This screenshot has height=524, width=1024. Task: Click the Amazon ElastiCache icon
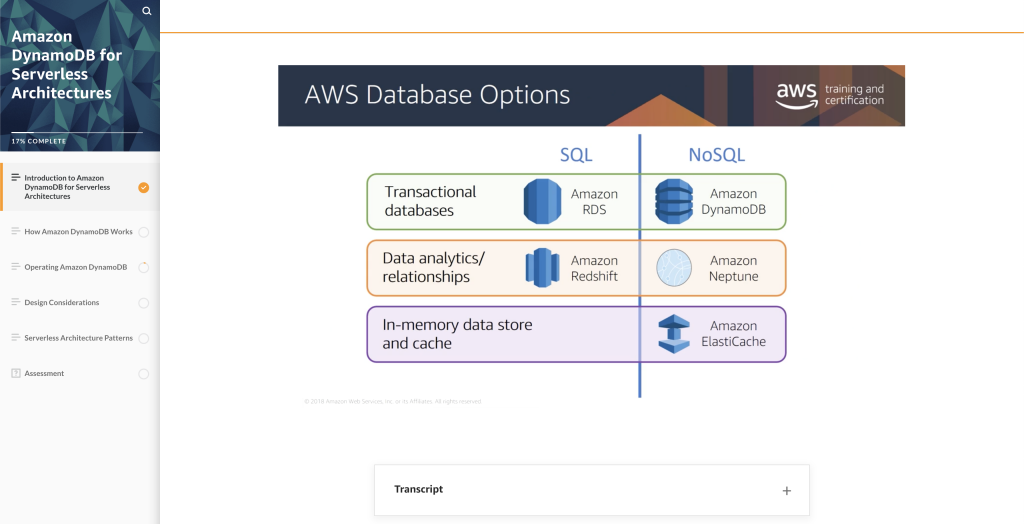pos(673,333)
